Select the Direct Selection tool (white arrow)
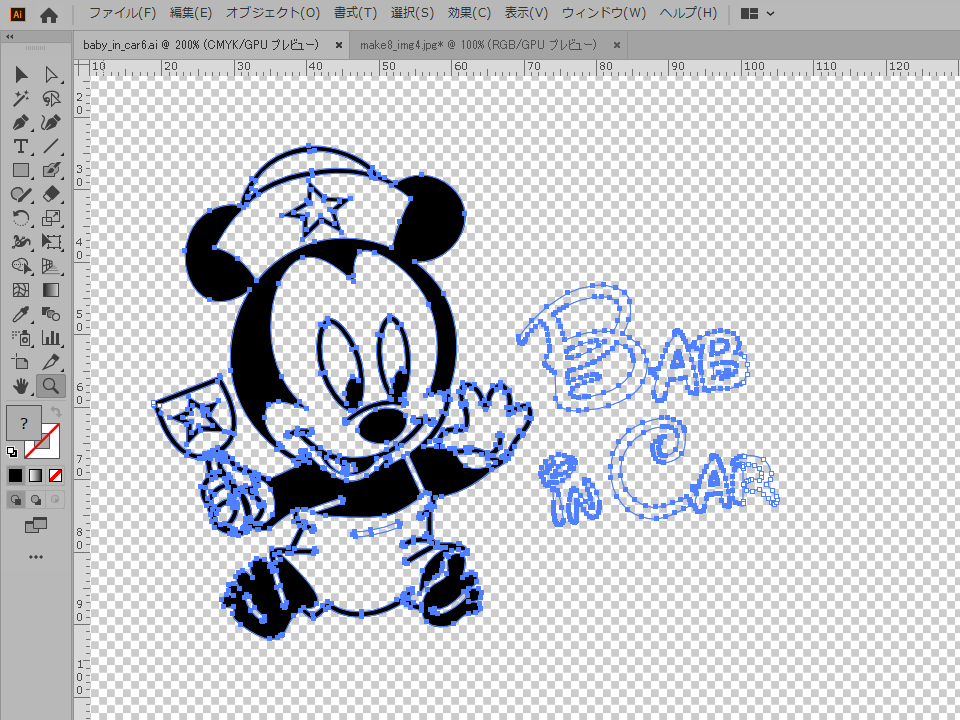960x720 pixels. point(51,75)
